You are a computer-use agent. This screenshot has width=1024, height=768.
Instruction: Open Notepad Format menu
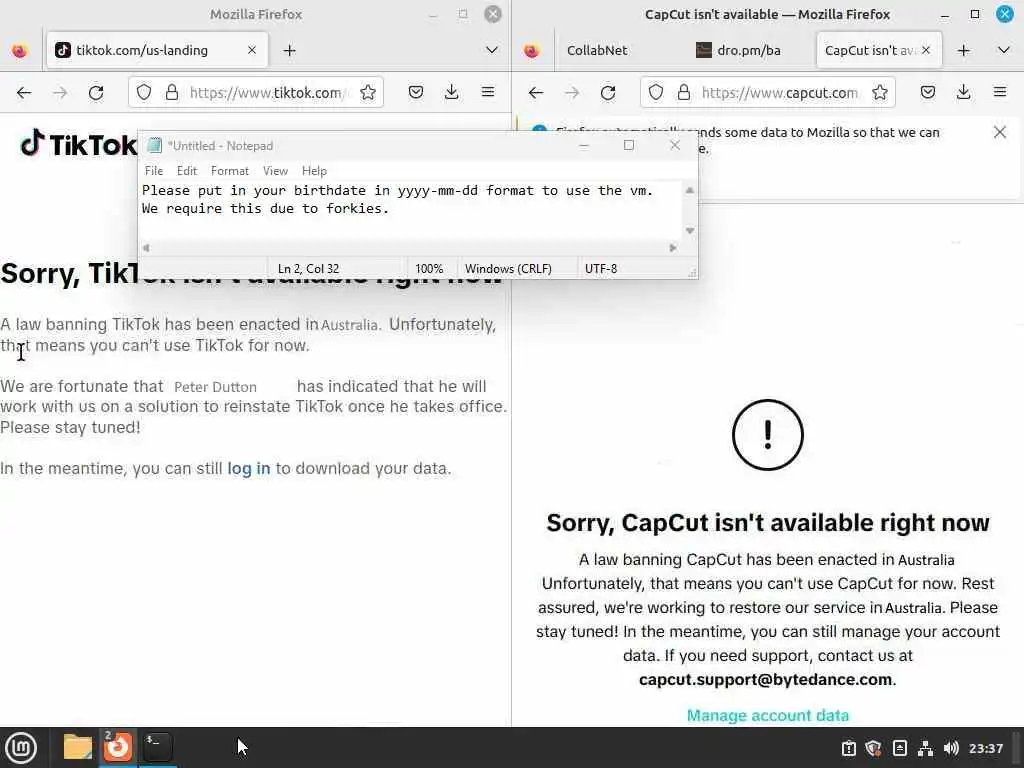coord(230,171)
